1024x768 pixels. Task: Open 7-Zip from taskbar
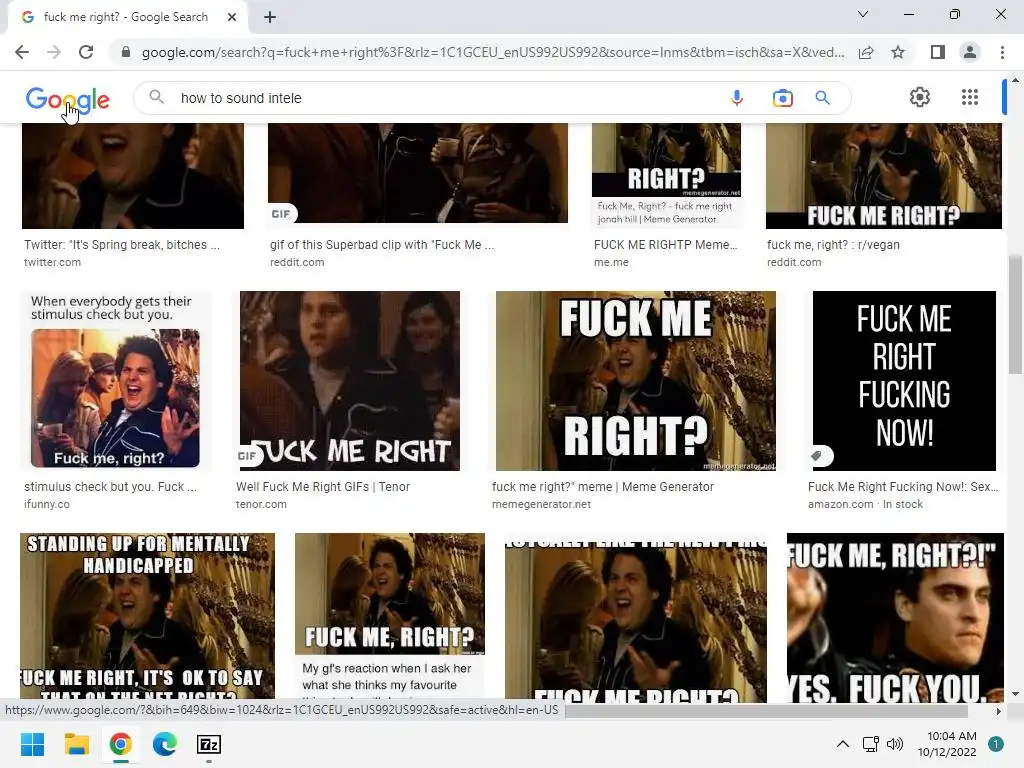[x=209, y=744]
